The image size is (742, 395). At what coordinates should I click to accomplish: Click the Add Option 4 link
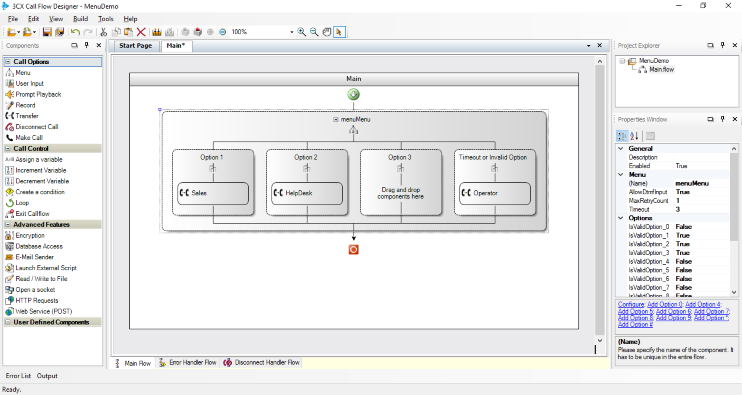(703, 305)
